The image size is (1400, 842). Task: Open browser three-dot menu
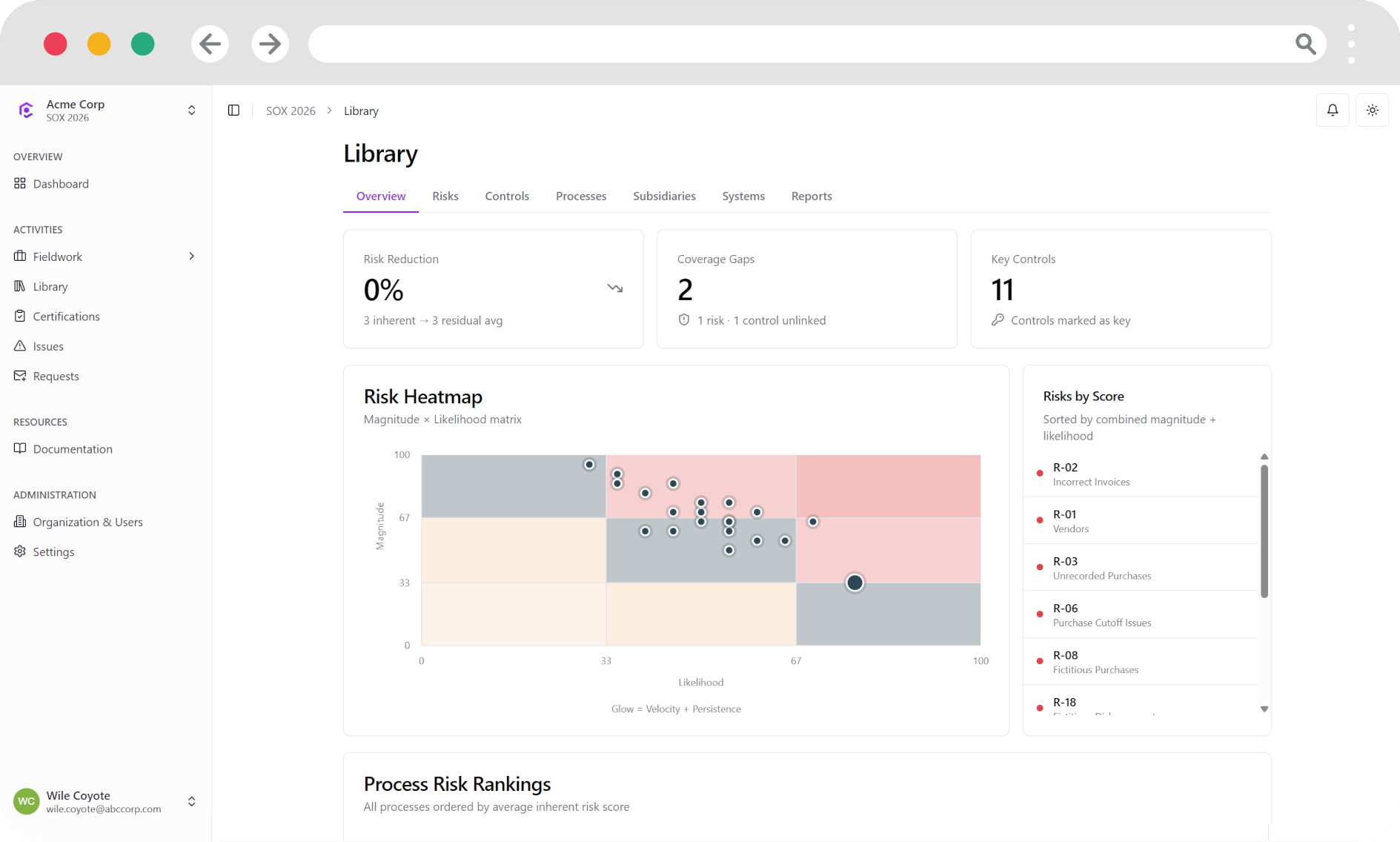1352,44
